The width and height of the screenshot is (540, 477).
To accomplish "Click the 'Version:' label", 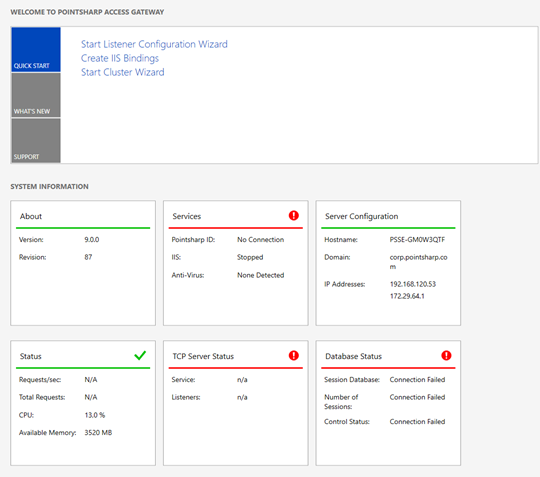I will click(x=31, y=240).
